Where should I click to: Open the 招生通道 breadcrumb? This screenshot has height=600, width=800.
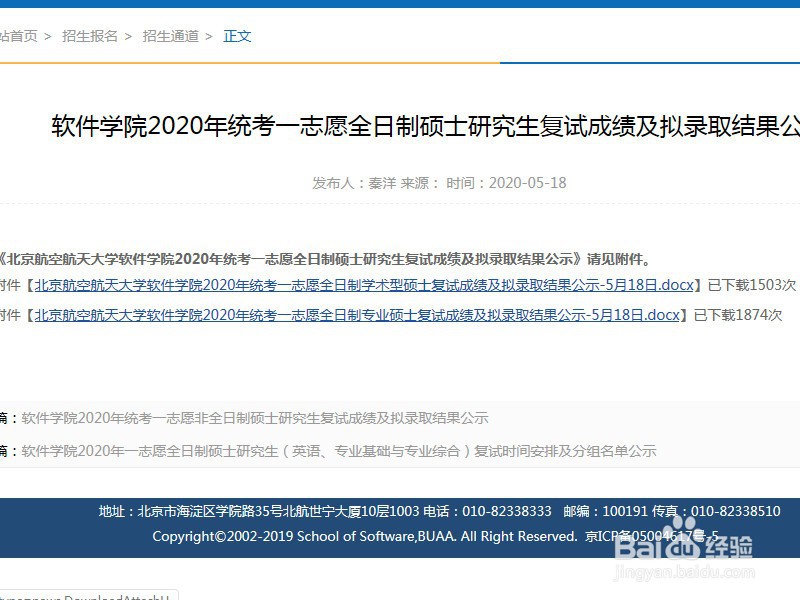tap(170, 36)
